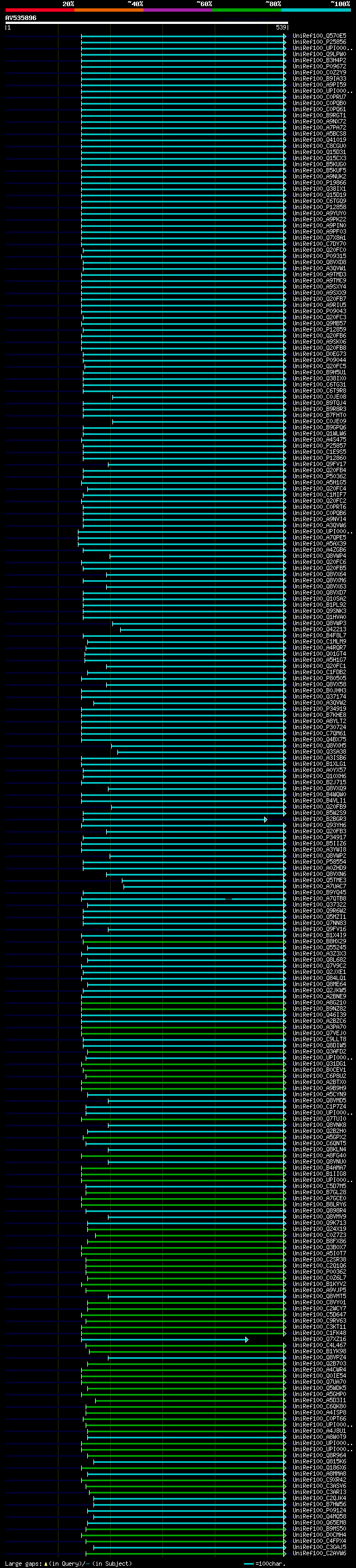The width and height of the screenshot is (356, 1568).
Task: Select the UniRef100_C0PRU7 label
Action: click(319, 97)
